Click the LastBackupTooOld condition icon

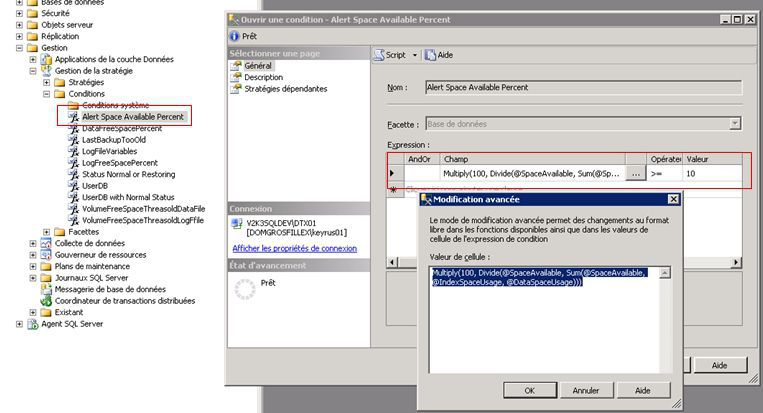pos(73,140)
